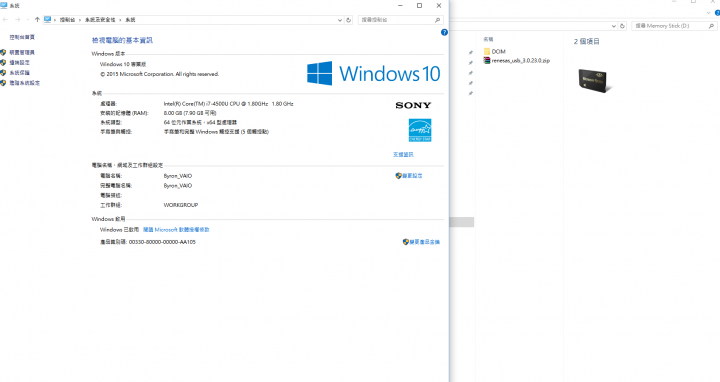The image size is (720, 382).
Task: Go to 系統及安全性 breadcrumb
Action: [100, 20]
